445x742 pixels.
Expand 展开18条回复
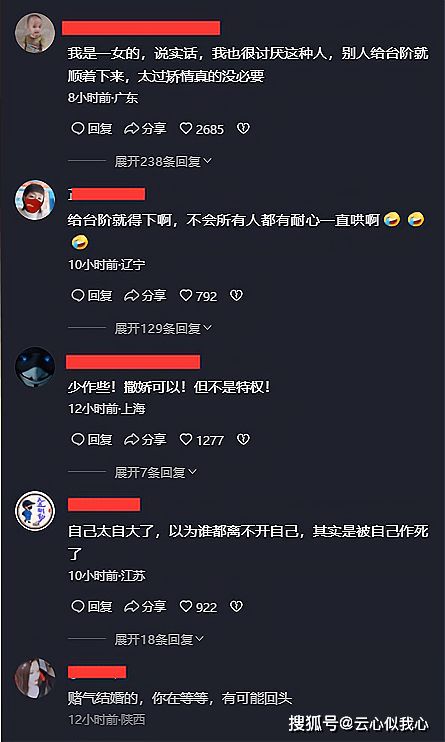(159, 639)
